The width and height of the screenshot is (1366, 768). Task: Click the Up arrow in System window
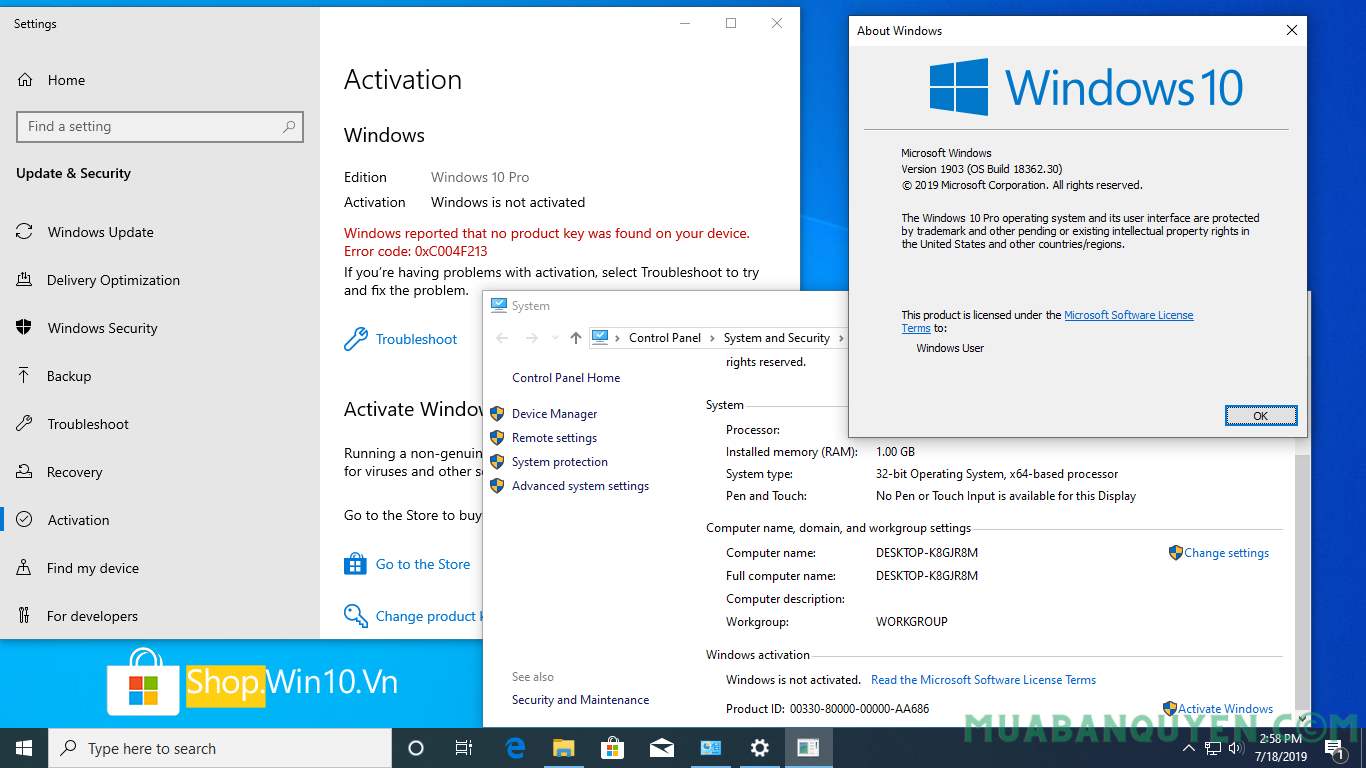click(x=575, y=338)
